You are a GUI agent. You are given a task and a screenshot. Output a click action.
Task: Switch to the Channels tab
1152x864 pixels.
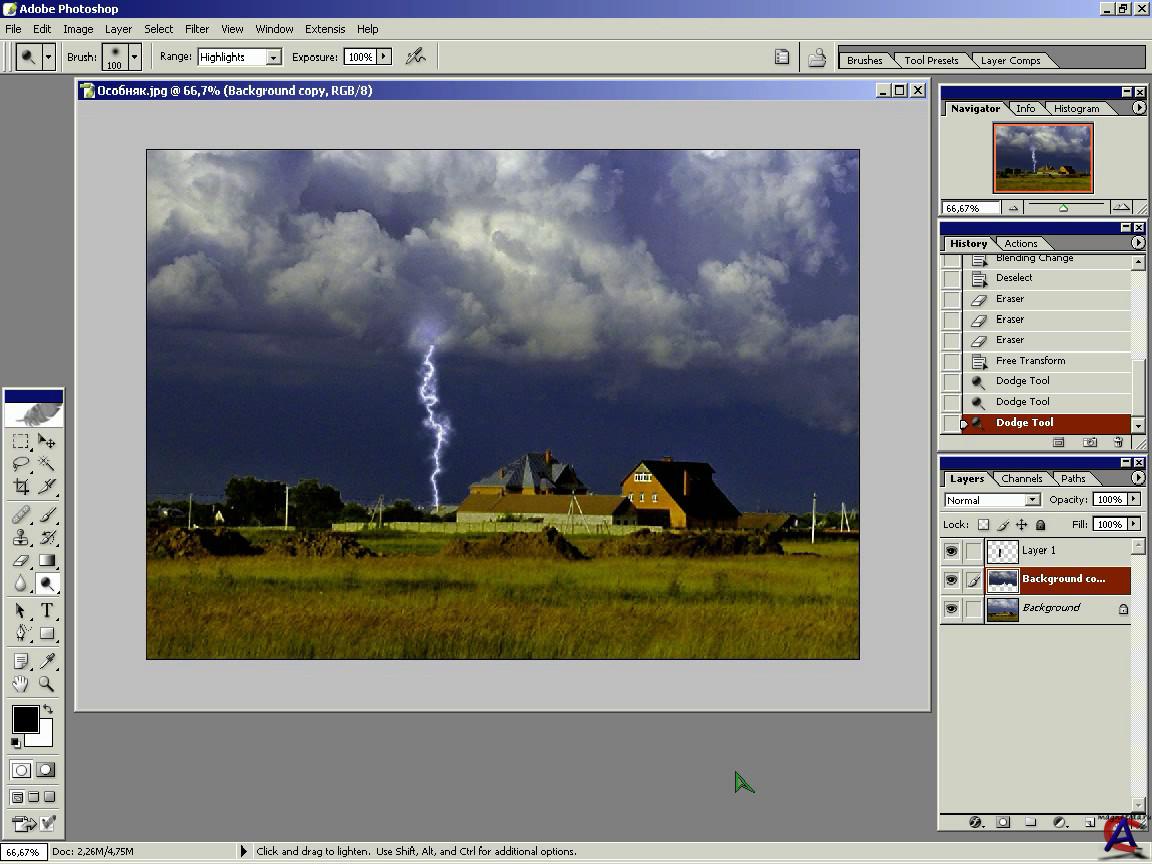(x=1021, y=478)
